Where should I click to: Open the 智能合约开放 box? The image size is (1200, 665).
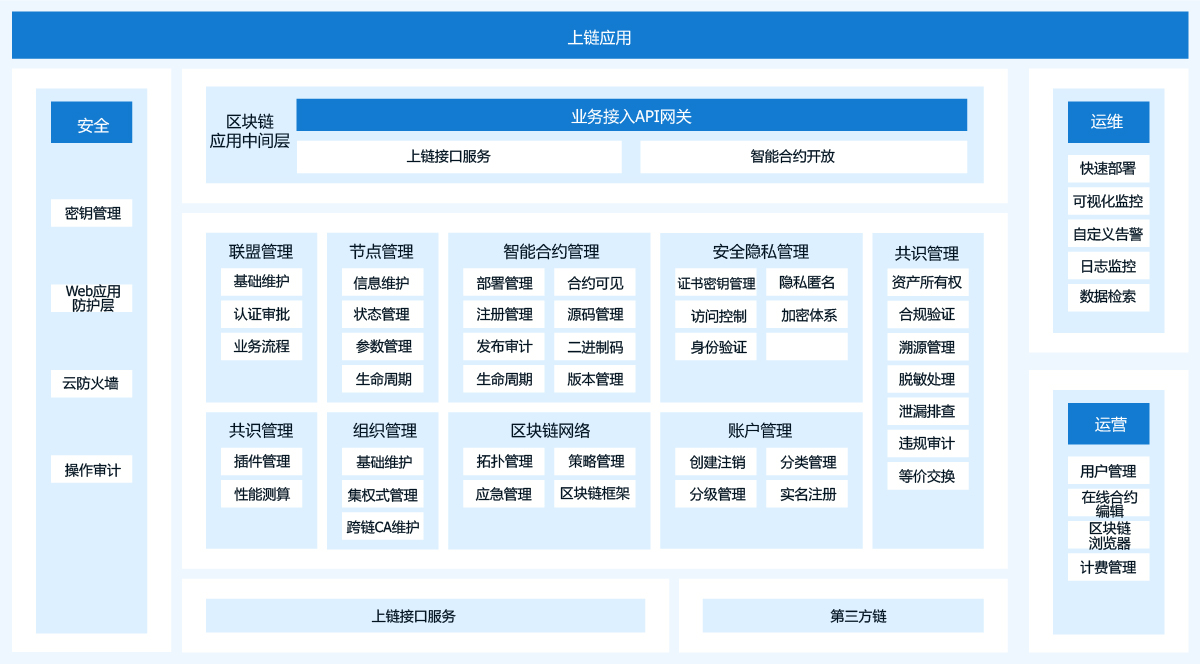click(803, 157)
